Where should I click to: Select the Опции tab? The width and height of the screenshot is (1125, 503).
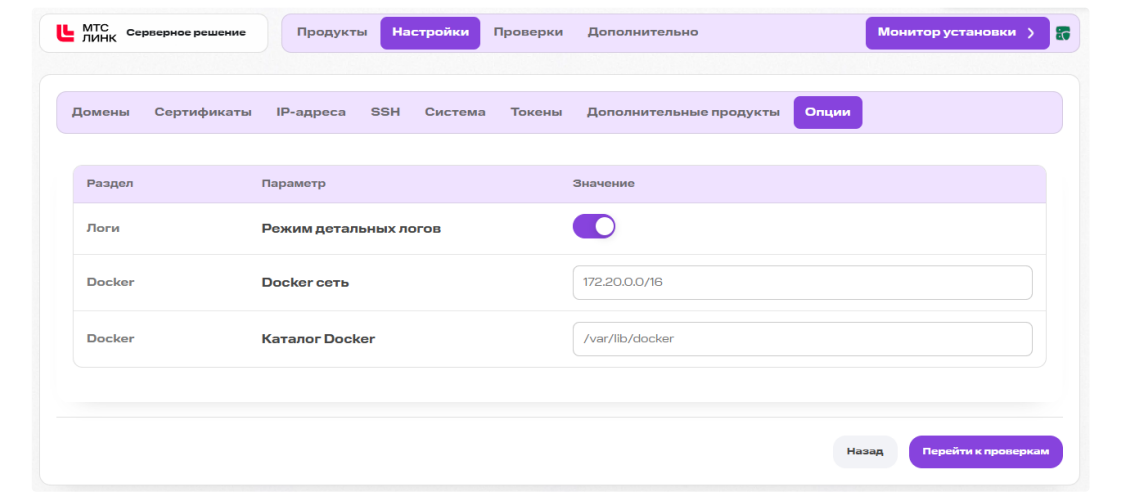pyautogui.click(x=828, y=113)
